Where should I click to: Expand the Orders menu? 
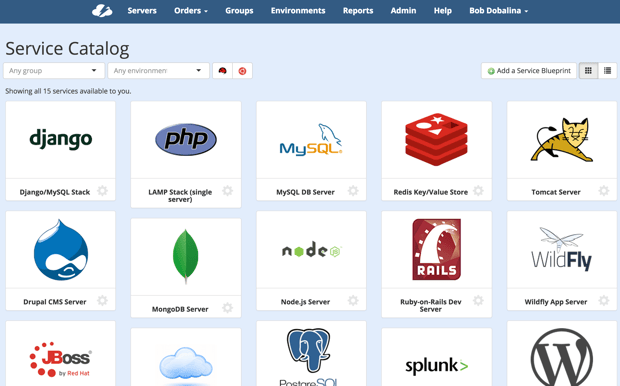pyautogui.click(x=191, y=11)
